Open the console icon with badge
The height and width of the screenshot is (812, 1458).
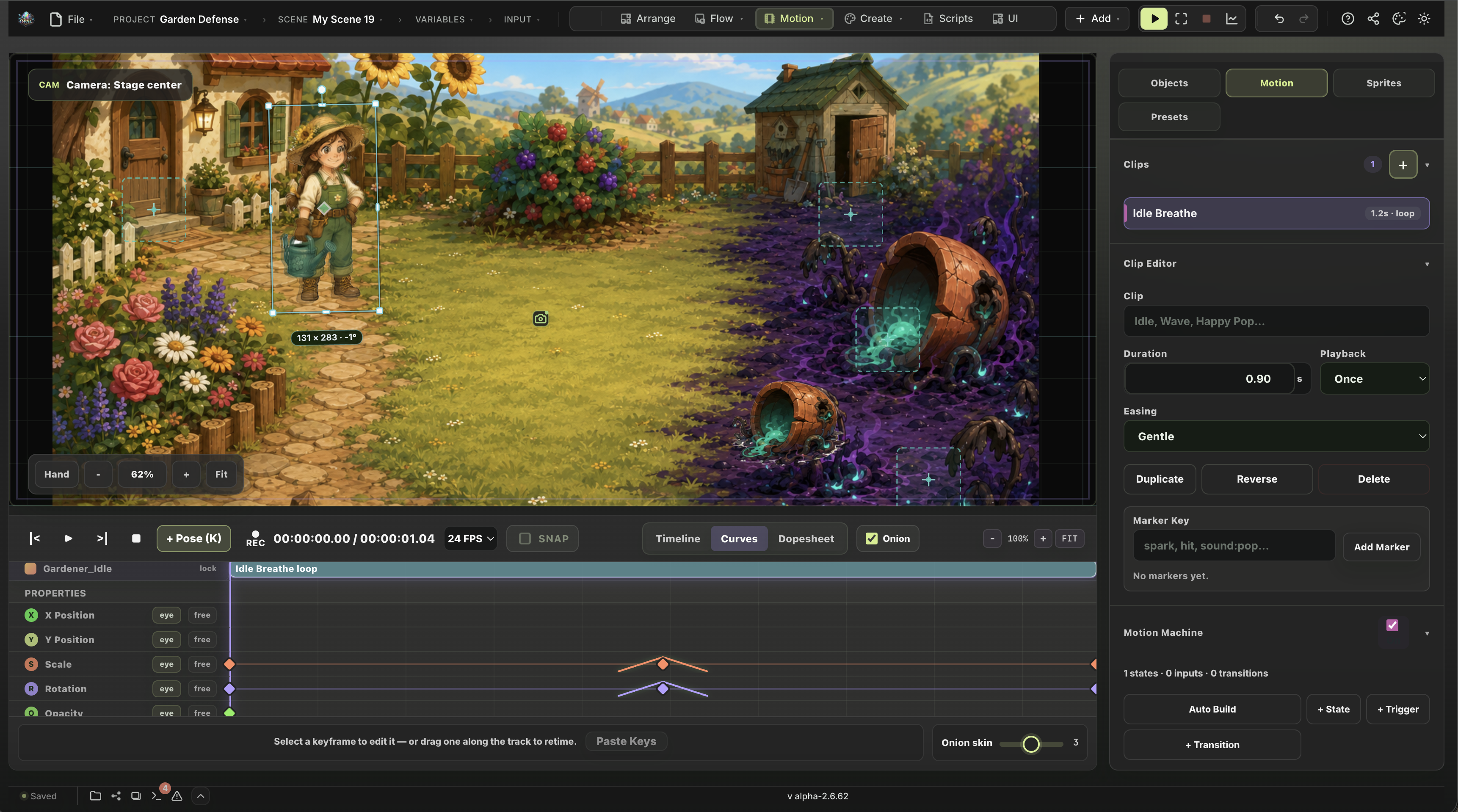coord(157,795)
